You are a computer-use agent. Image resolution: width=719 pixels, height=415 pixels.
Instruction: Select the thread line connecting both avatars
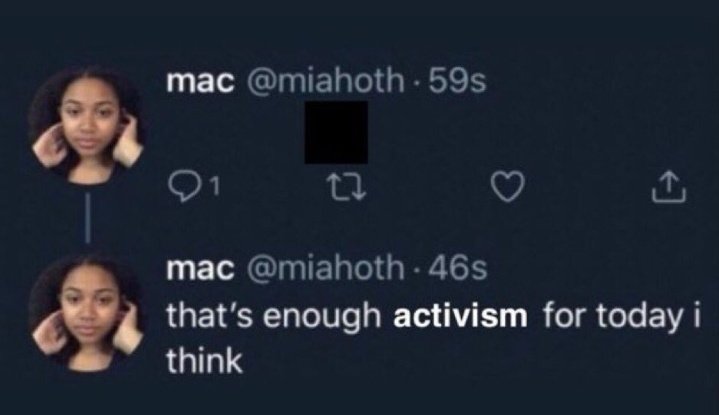pyautogui.click(x=88, y=218)
